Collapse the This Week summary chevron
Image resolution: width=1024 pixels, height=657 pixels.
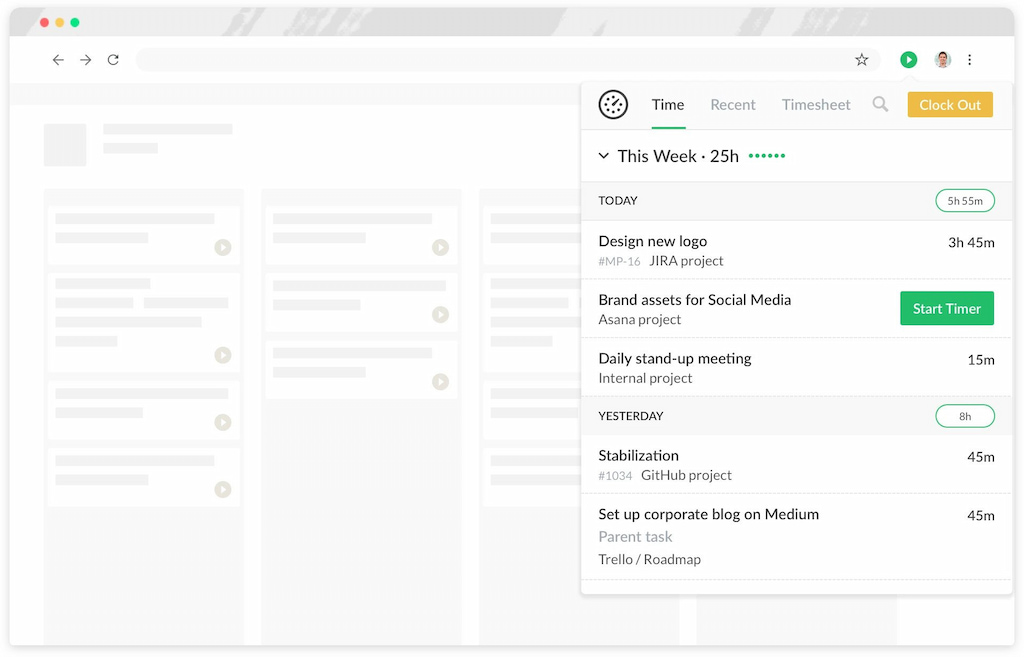tap(603, 156)
